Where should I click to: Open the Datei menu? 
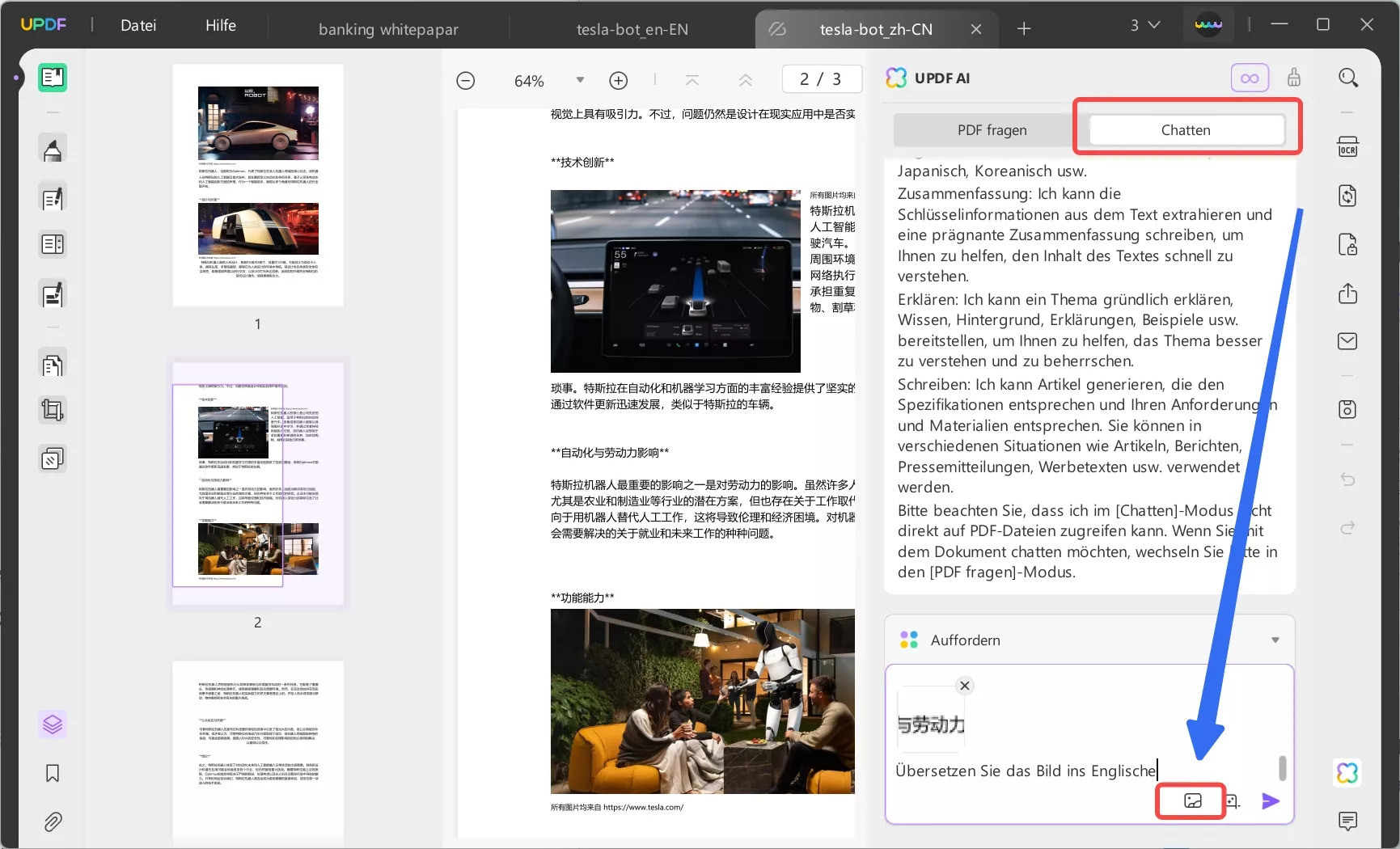137,25
